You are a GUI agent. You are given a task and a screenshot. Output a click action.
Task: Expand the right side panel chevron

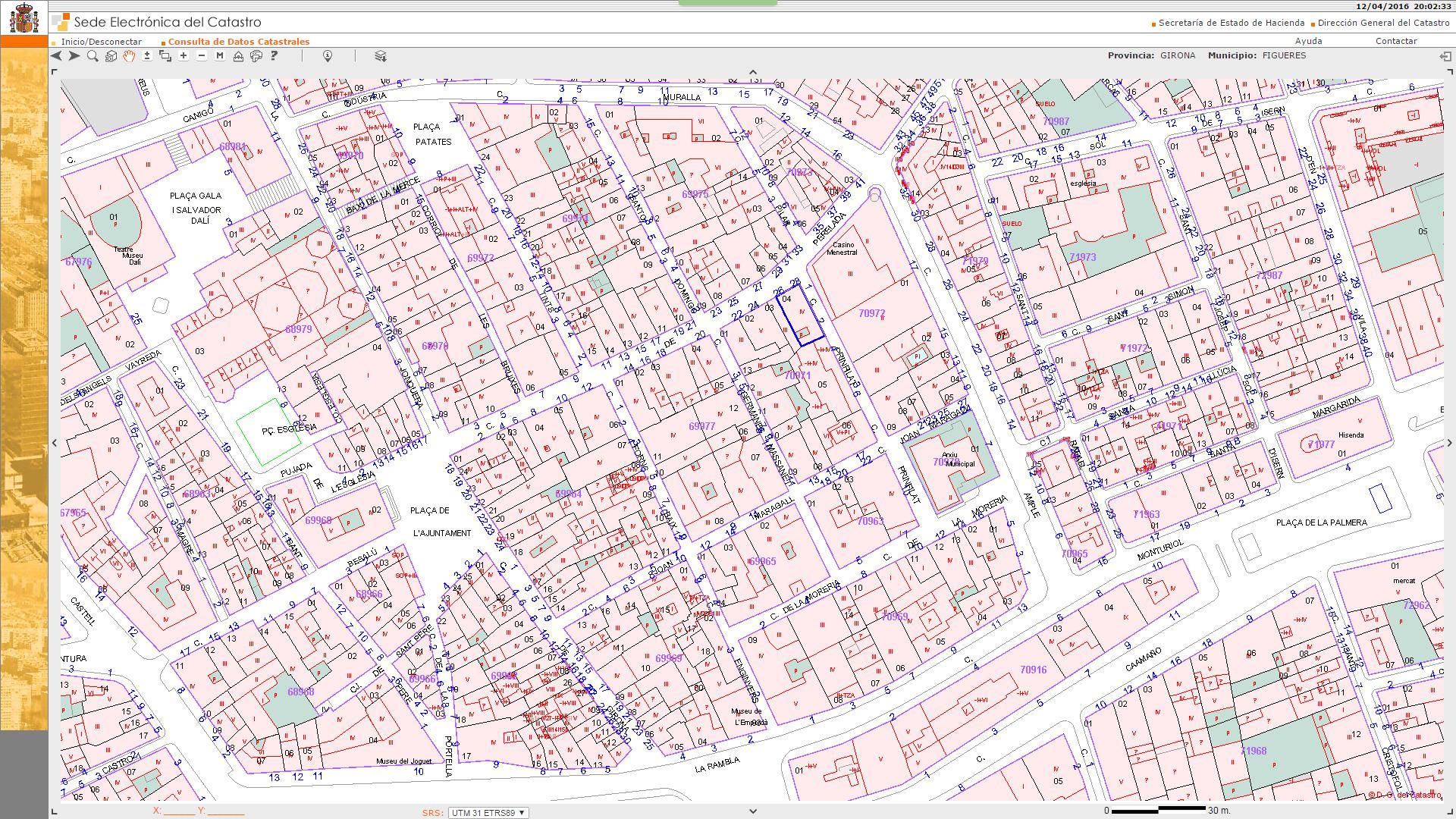click(1448, 443)
